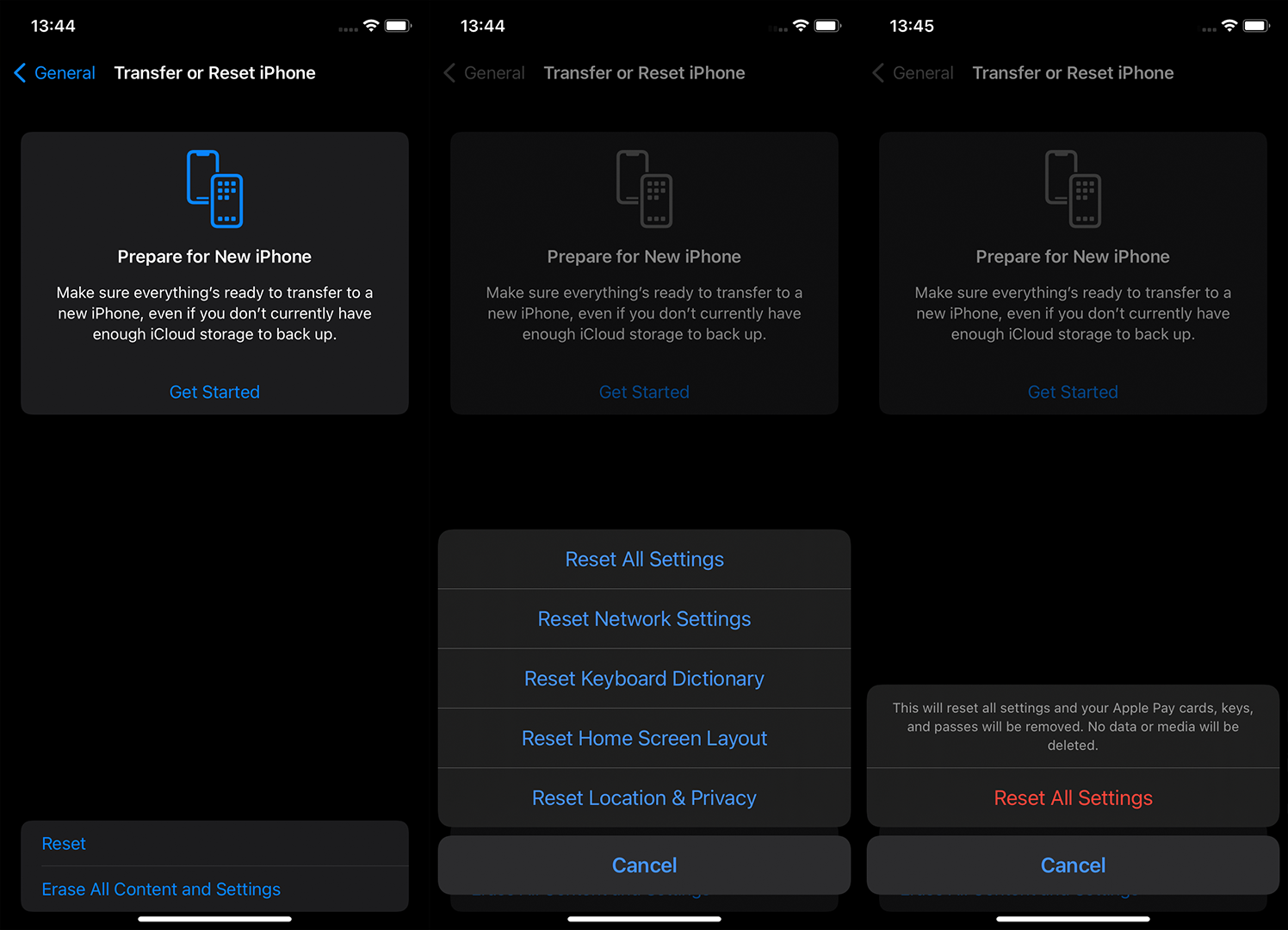Tap the battery icon in the first screen's status bar
1288x930 pixels.
click(x=398, y=26)
